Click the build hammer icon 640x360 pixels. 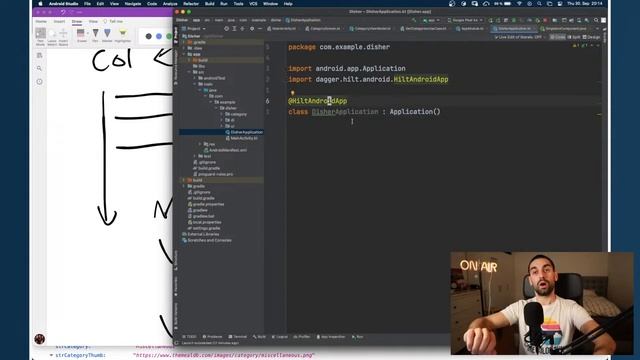414,20
